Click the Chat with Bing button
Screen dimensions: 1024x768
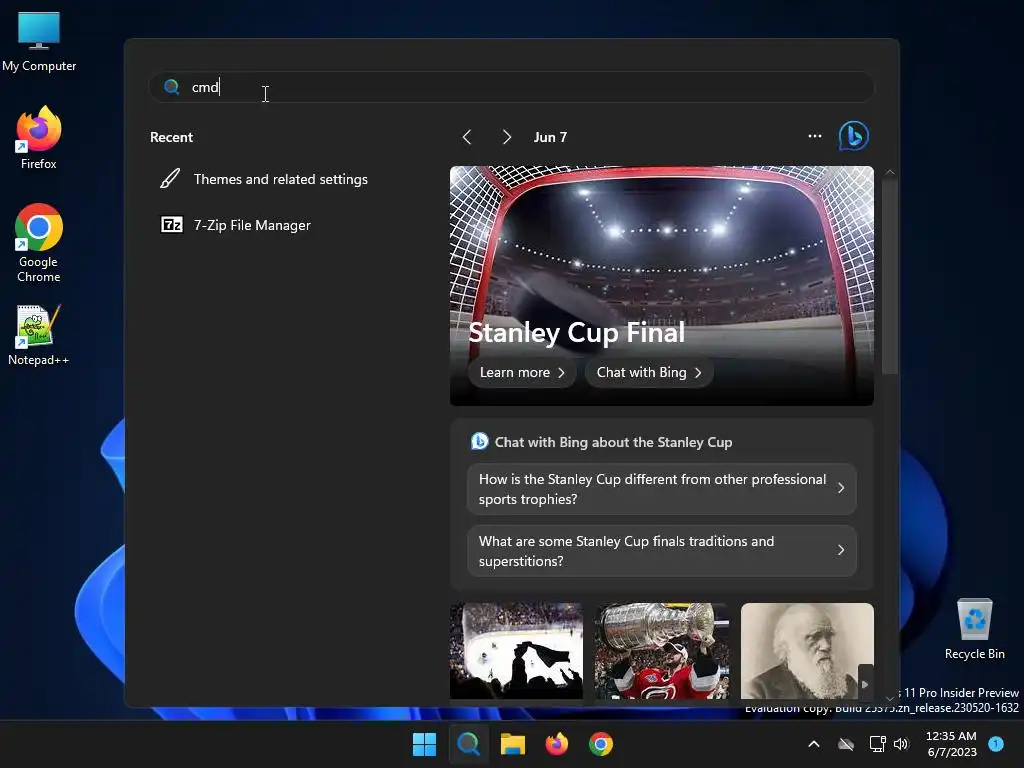point(648,372)
